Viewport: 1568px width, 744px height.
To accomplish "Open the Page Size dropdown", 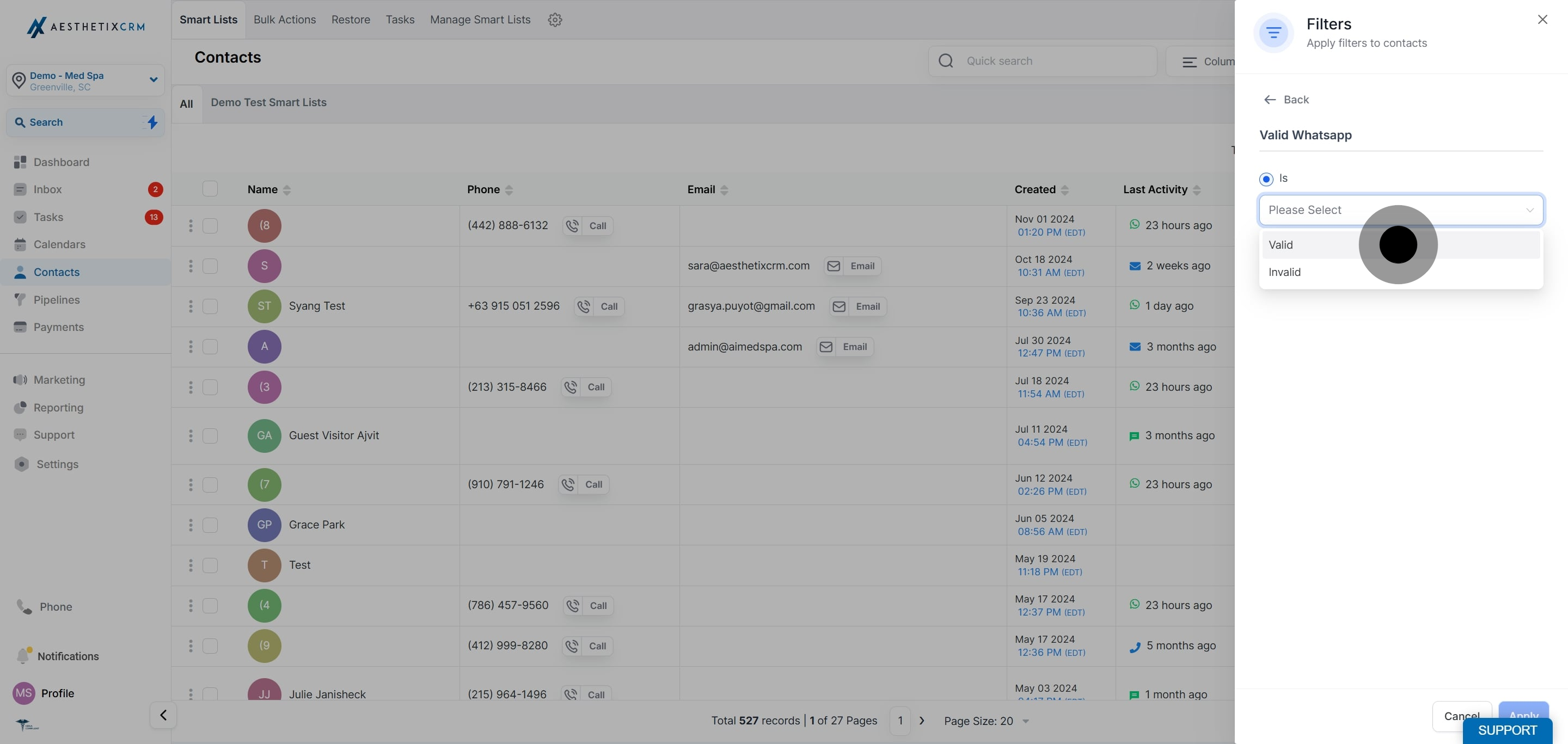I will pos(986,721).
